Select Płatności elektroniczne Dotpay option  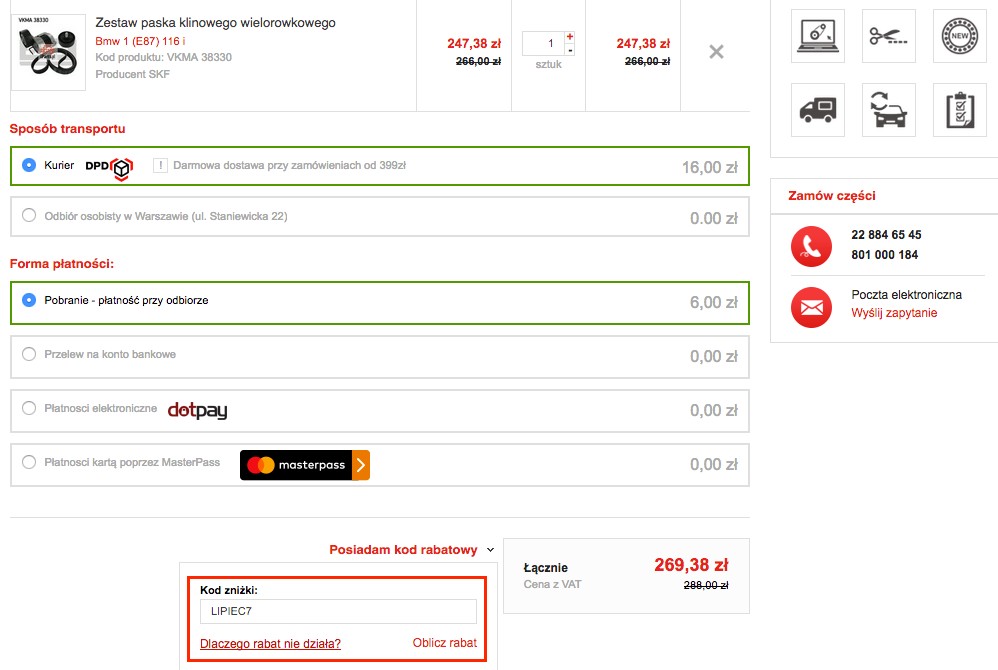pyautogui.click(x=29, y=408)
